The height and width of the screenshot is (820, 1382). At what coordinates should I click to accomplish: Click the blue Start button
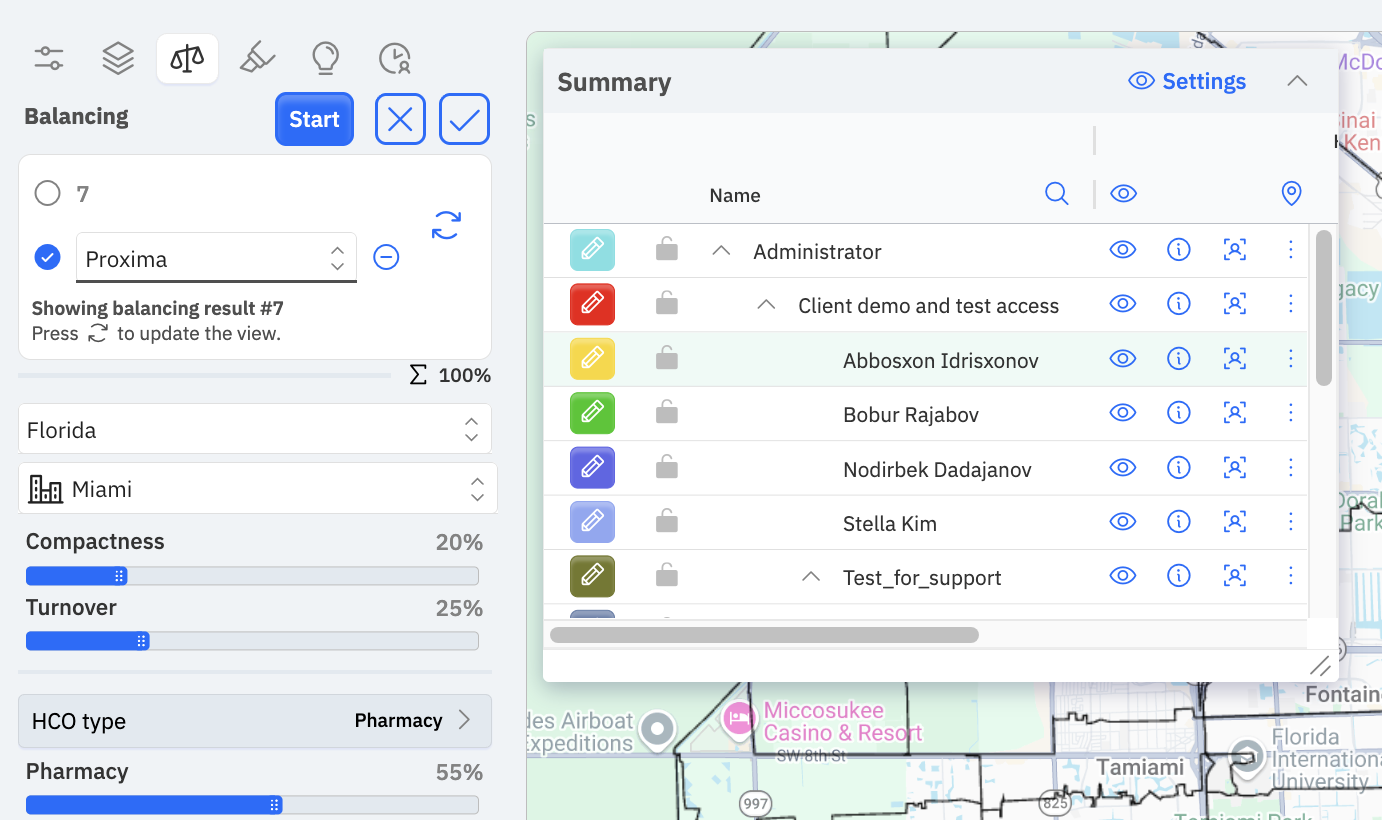[x=314, y=119]
